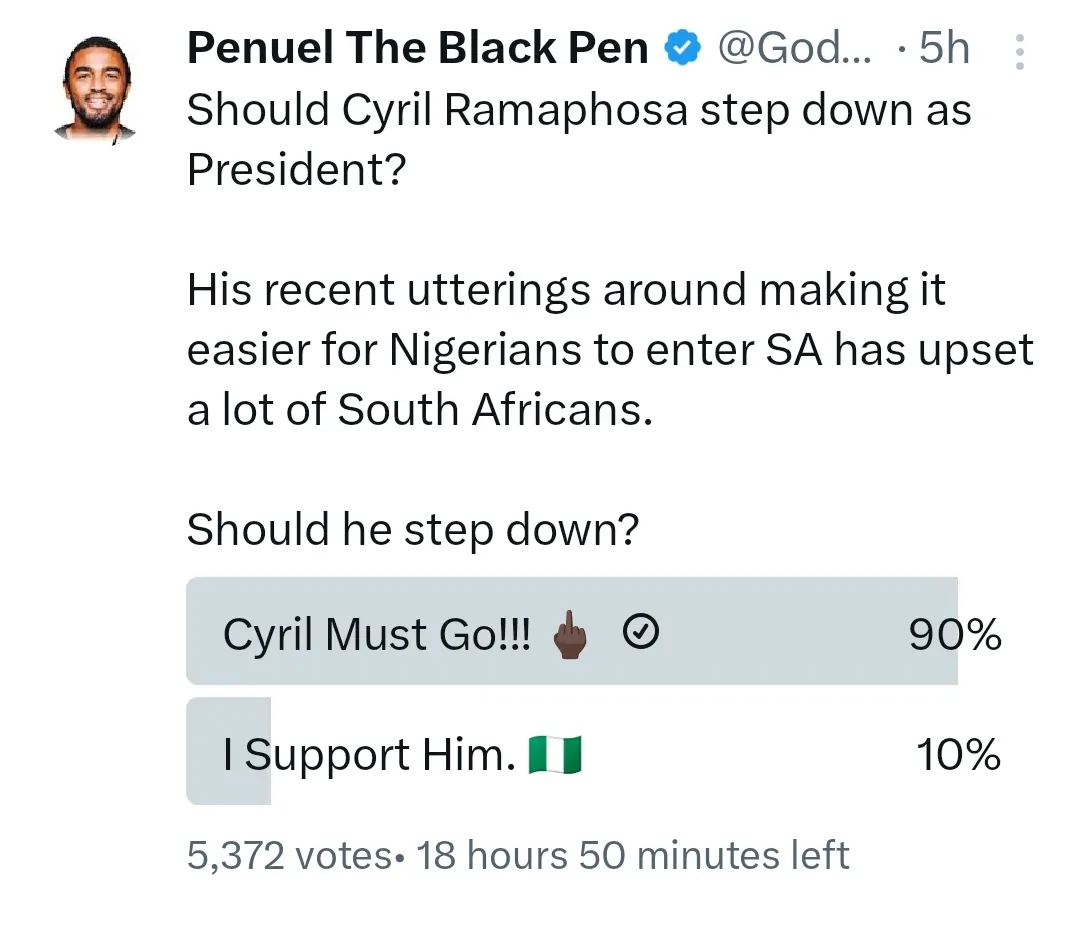
Task: Open the @God... username handle
Action: (x=795, y=48)
